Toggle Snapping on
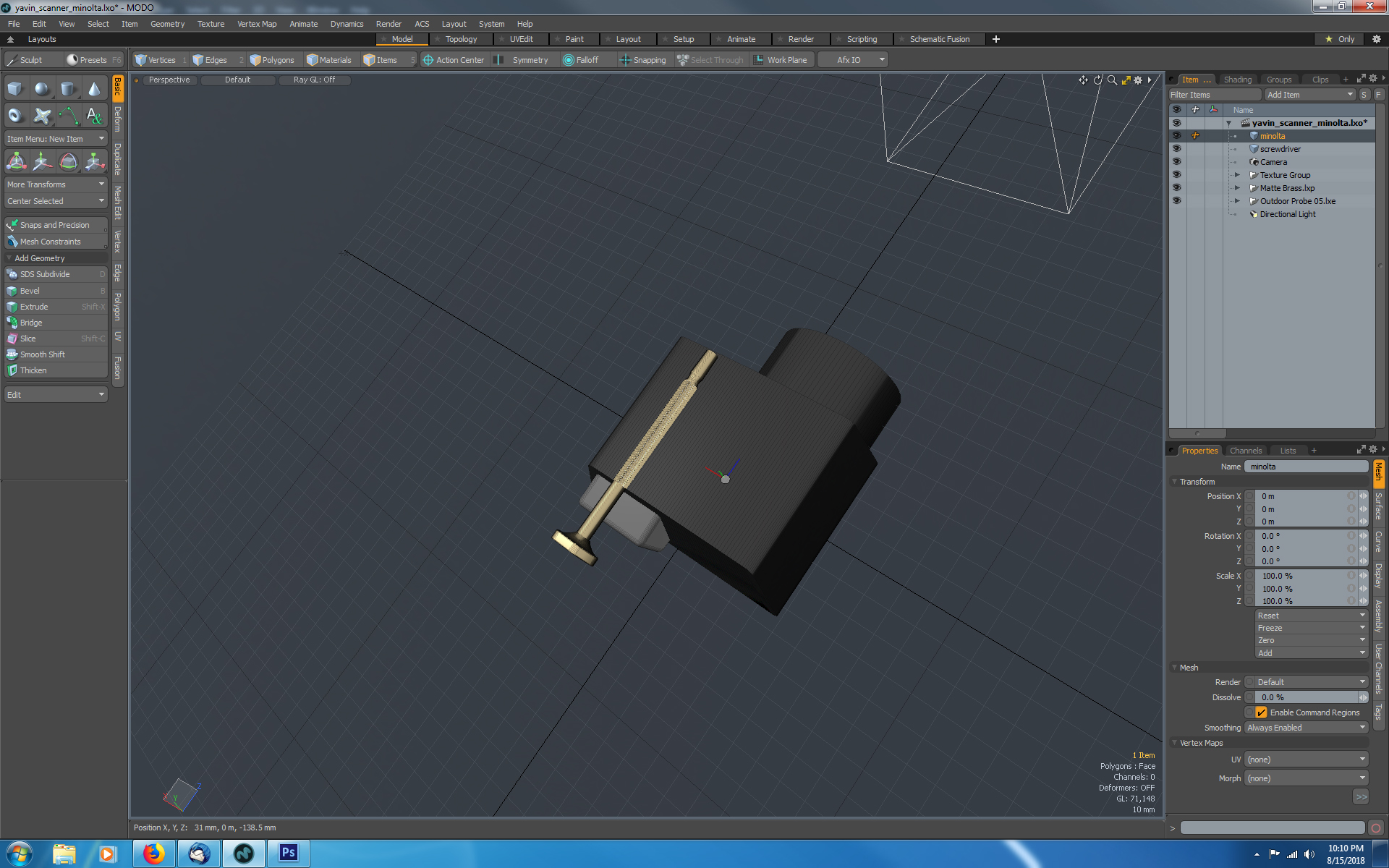This screenshot has height=868, width=1389. coord(642,60)
